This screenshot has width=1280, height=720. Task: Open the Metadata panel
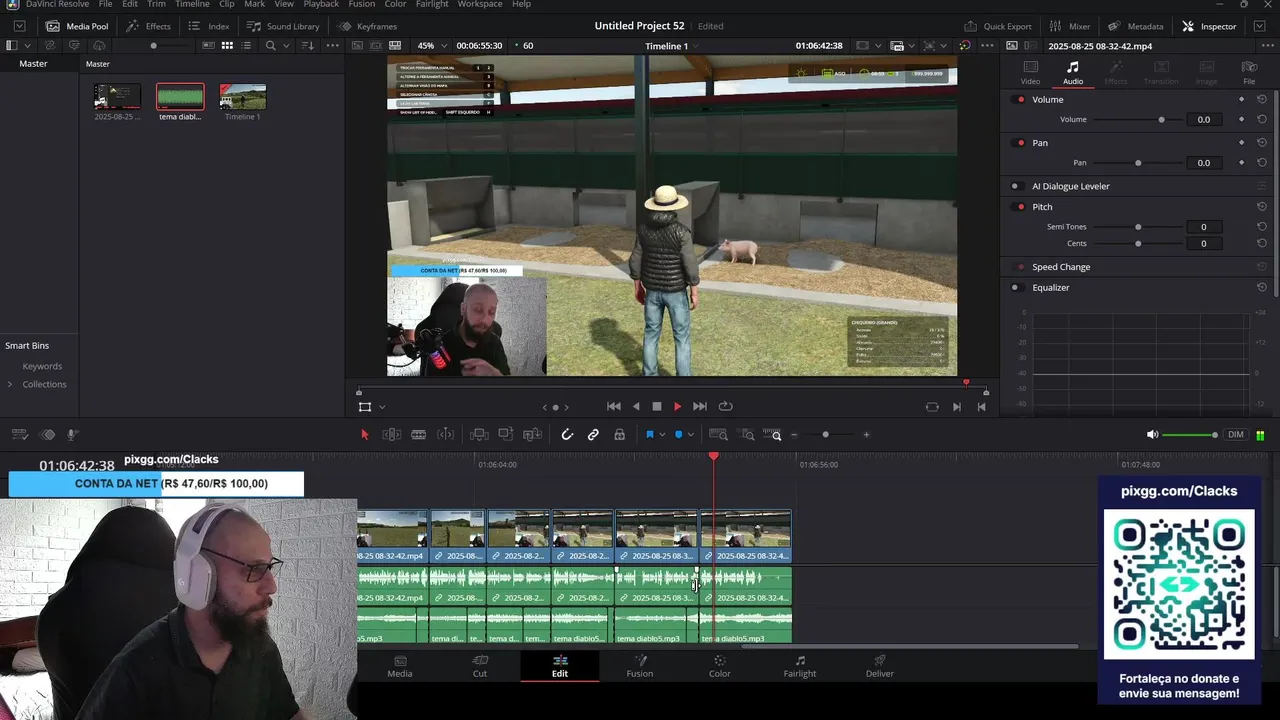coord(1136,26)
